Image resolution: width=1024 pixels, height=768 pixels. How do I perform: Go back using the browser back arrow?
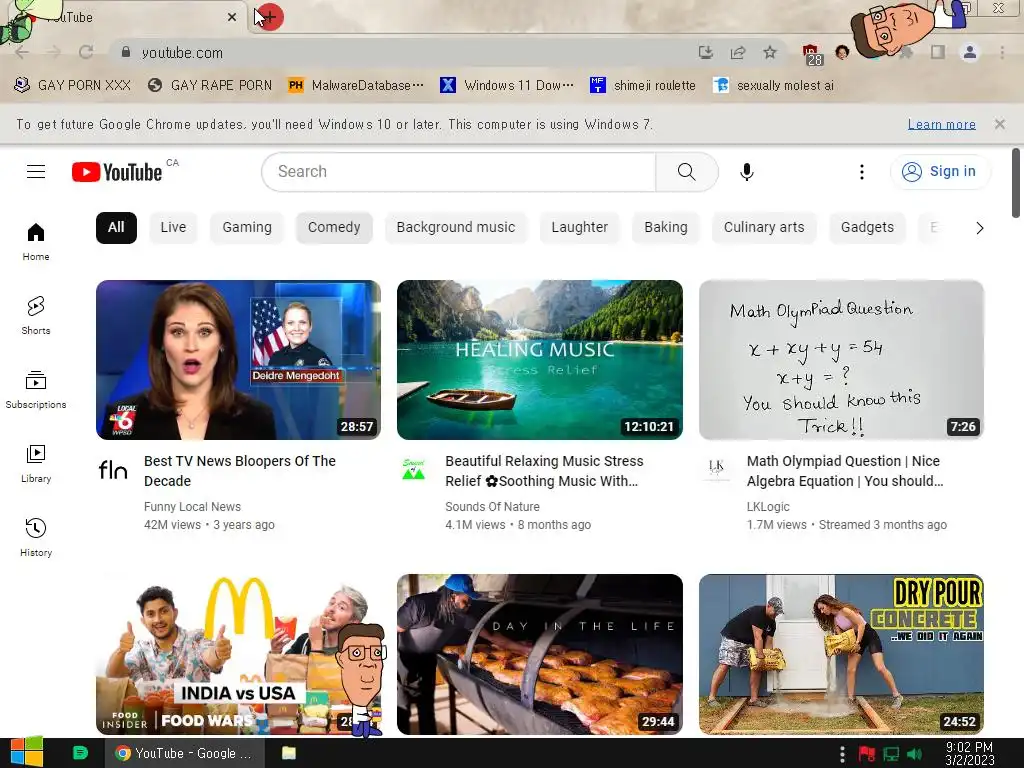click(22, 52)
